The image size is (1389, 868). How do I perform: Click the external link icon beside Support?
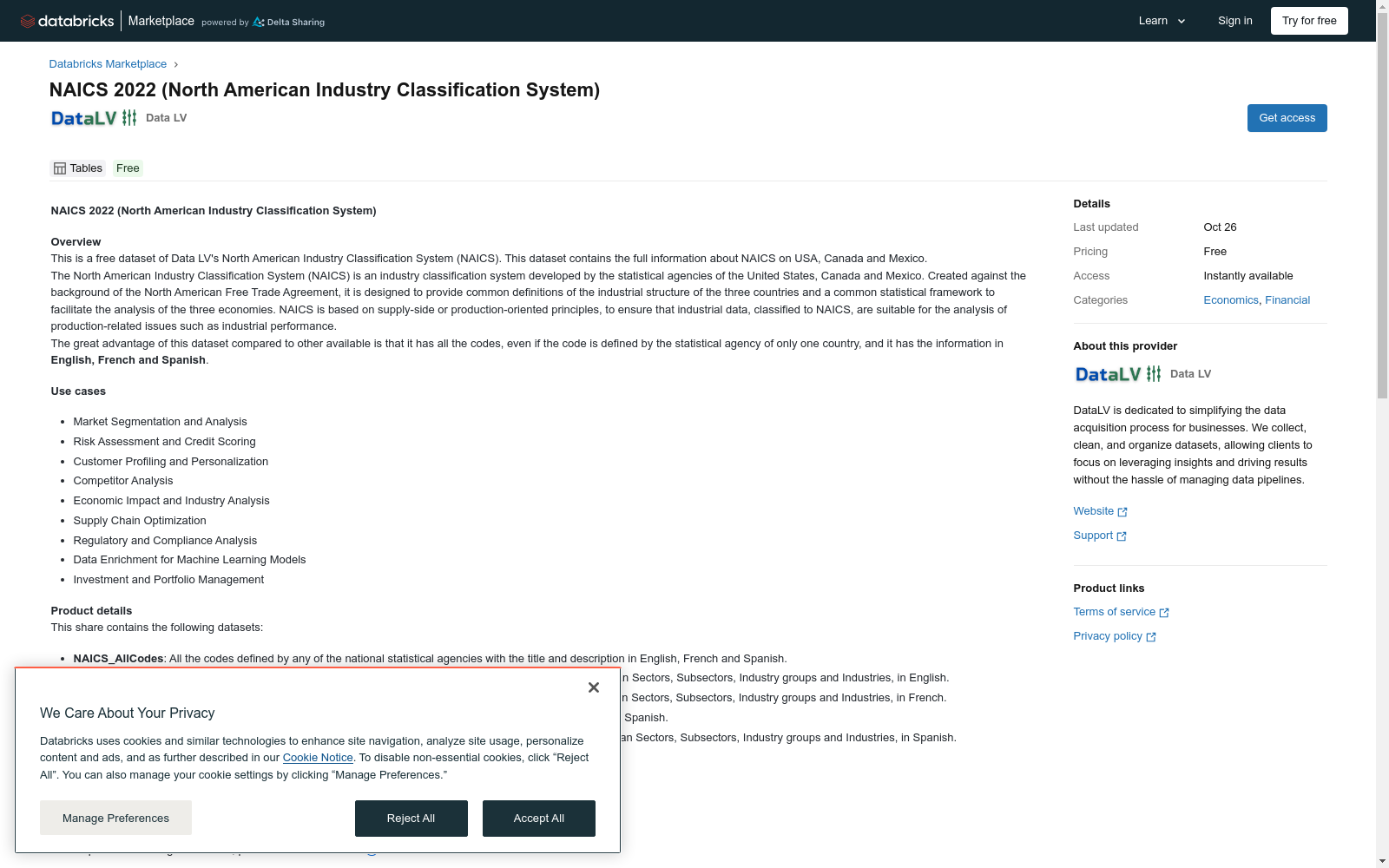coord(1122,536)
